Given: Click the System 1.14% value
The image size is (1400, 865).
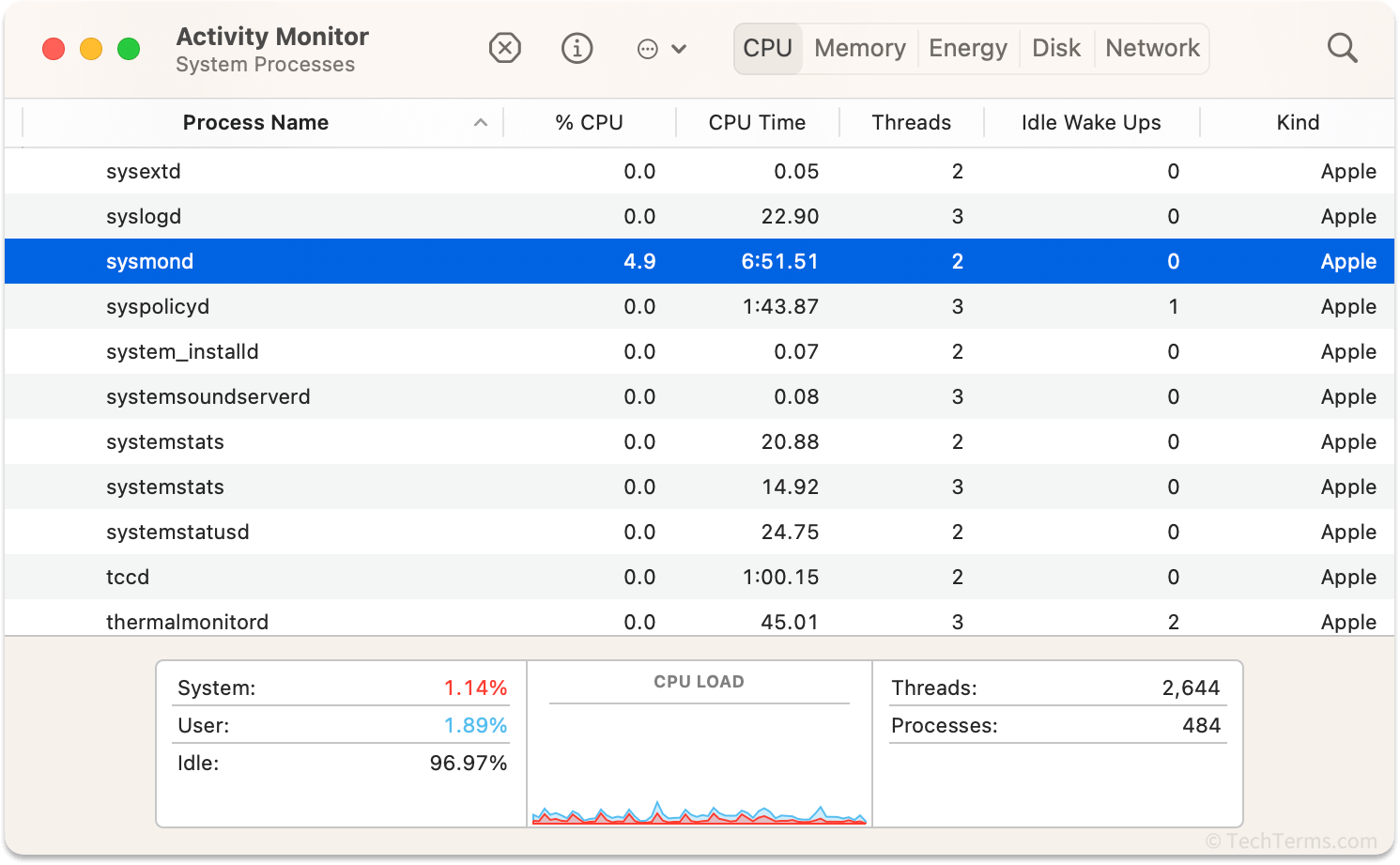Looking at the screenshot, I should tap(475, 688).
